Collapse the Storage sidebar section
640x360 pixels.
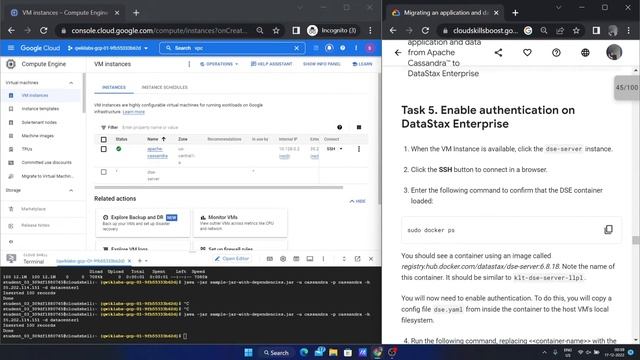tap(71, 191)
